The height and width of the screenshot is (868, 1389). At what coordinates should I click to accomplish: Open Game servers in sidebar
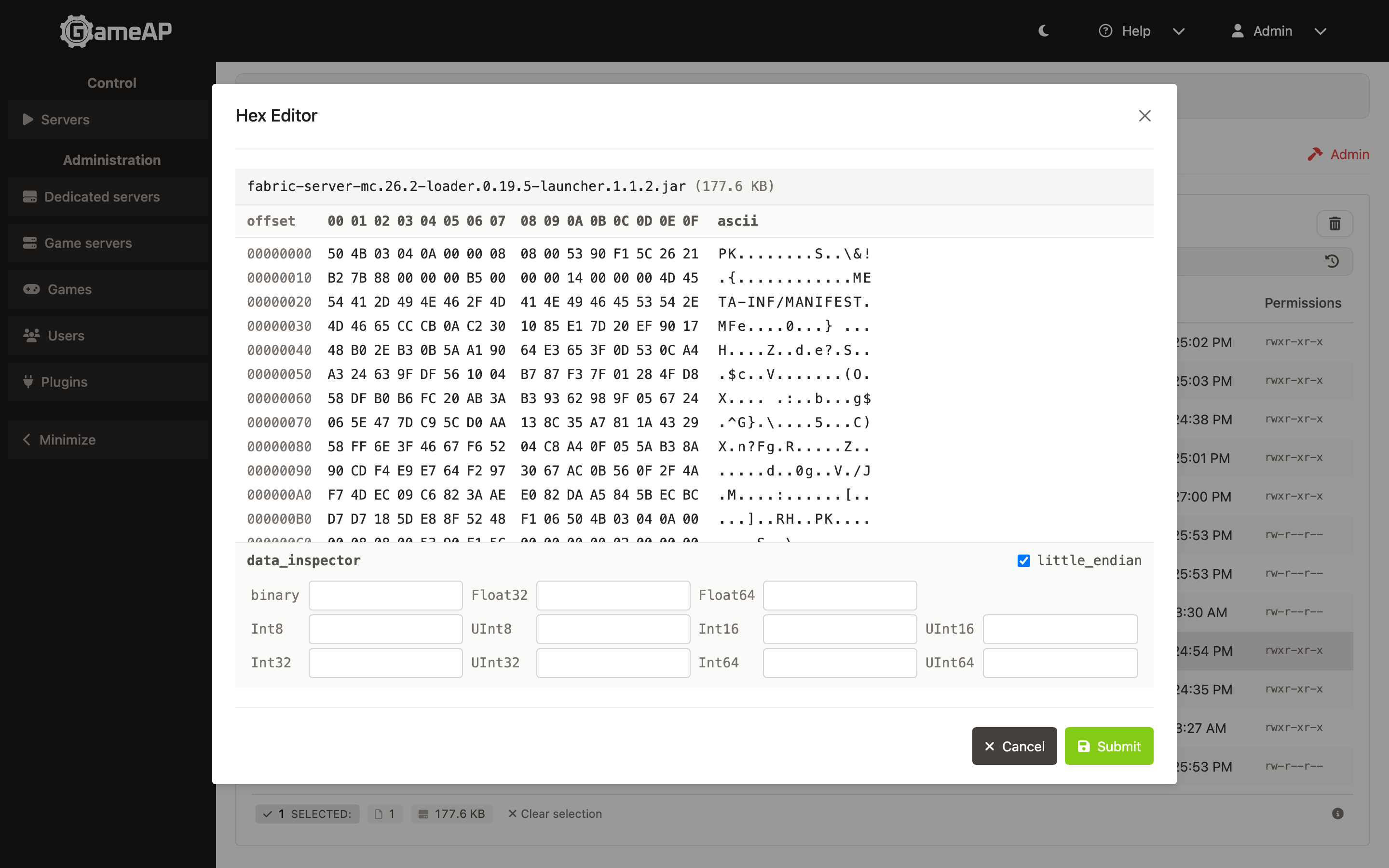108,243
